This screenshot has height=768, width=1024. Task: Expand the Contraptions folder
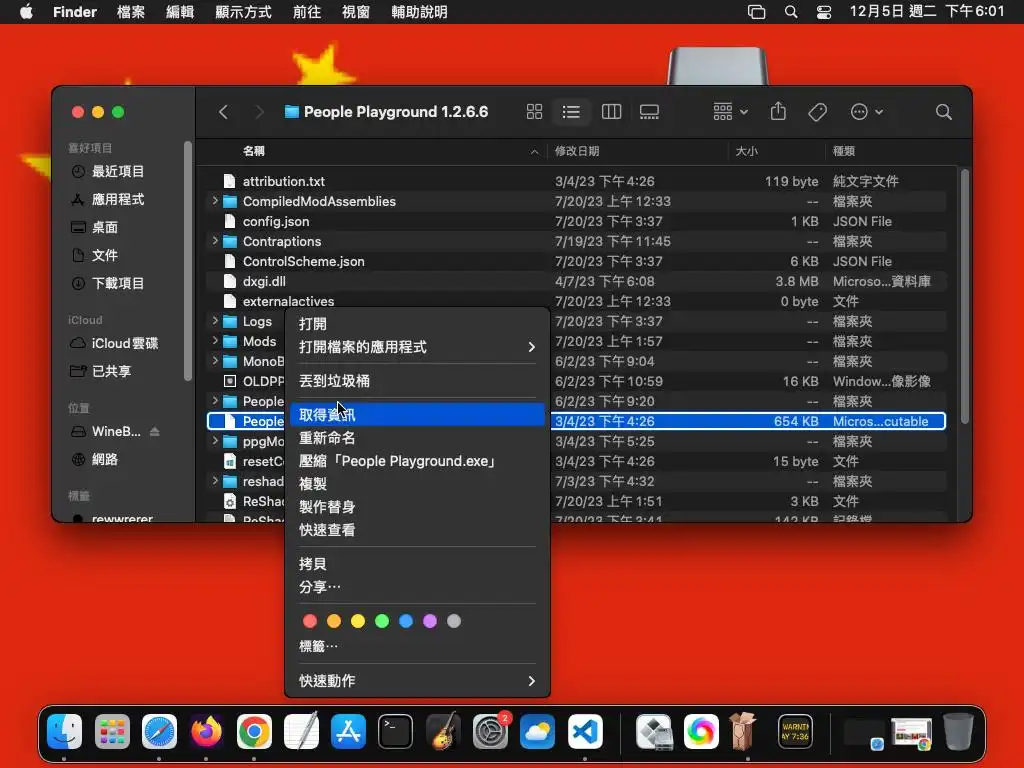[215, 241]
